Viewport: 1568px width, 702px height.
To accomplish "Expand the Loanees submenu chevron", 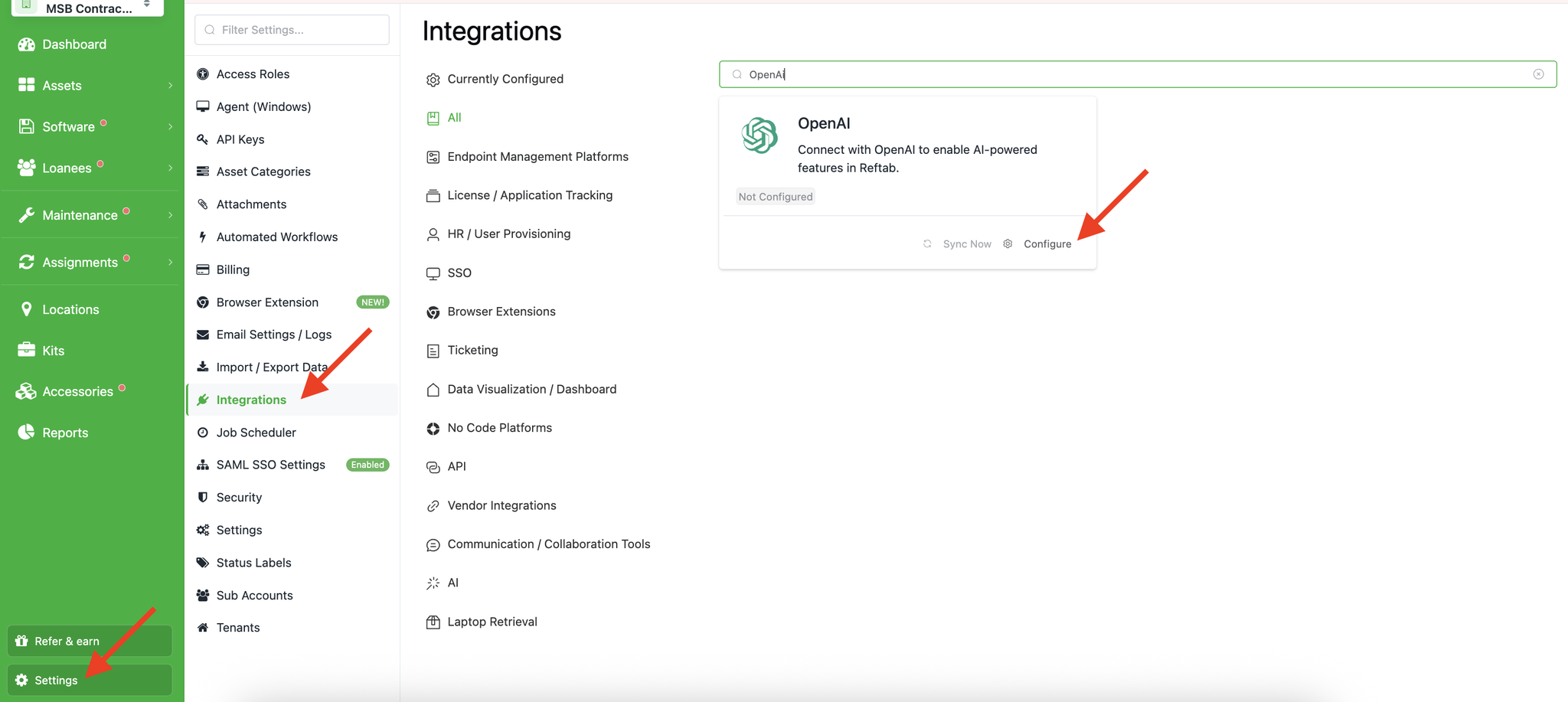I will click(170, 168).
